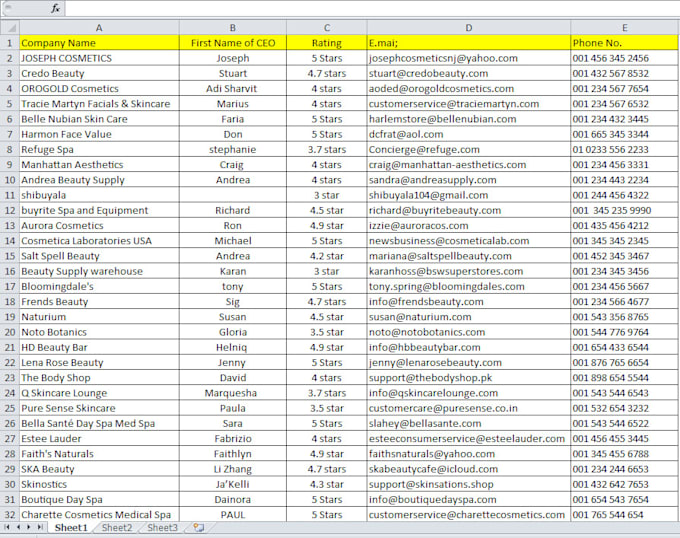Select phone number 01 0233 556 2233

coord(624,150)
